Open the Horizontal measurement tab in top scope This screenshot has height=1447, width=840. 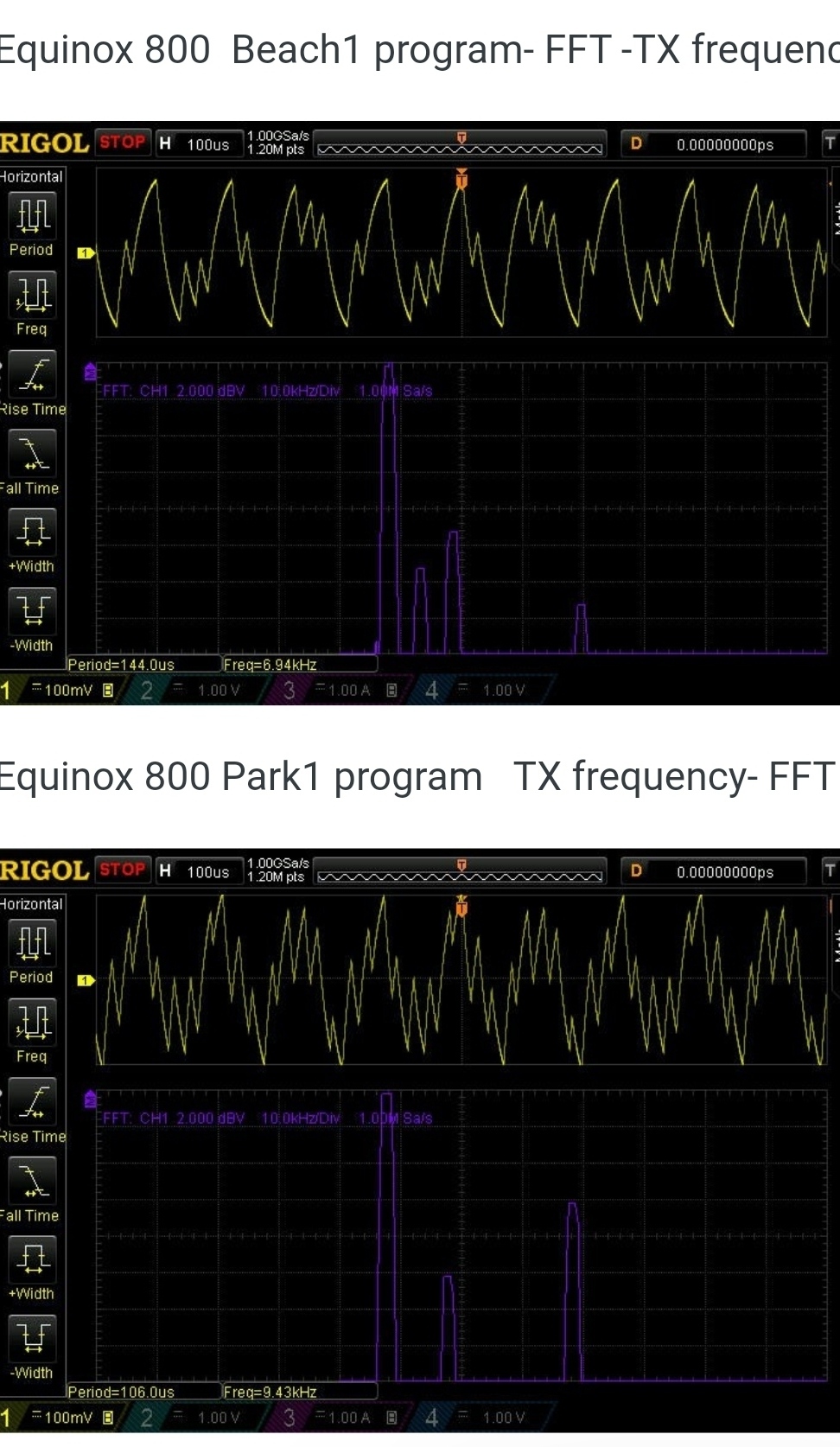[31, 176]
